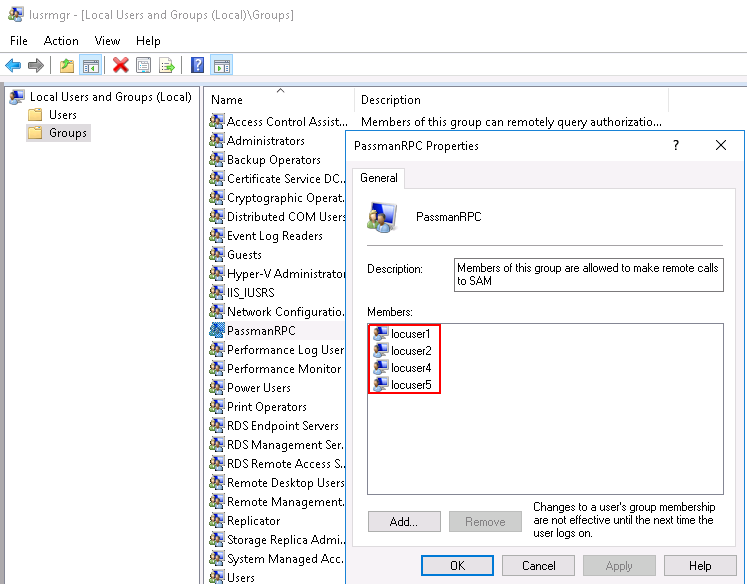This screenshot has width=747, height=584.
Task: Open Properties via the toolbar icon
Action: [144, 65]
